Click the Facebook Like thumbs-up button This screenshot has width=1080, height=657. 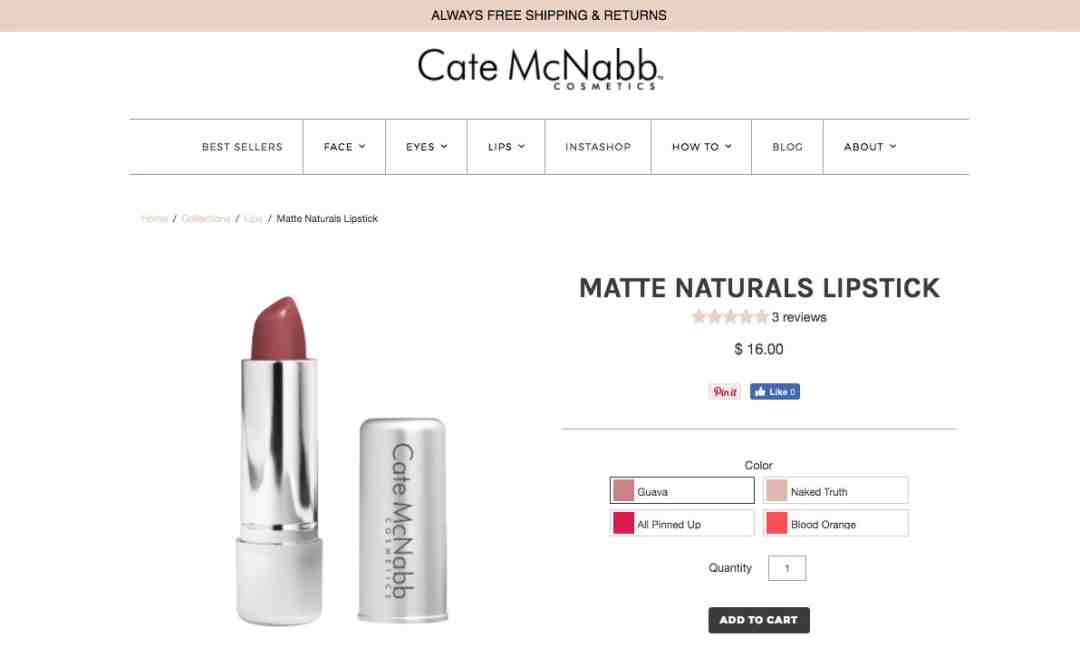tap(775, 391)
